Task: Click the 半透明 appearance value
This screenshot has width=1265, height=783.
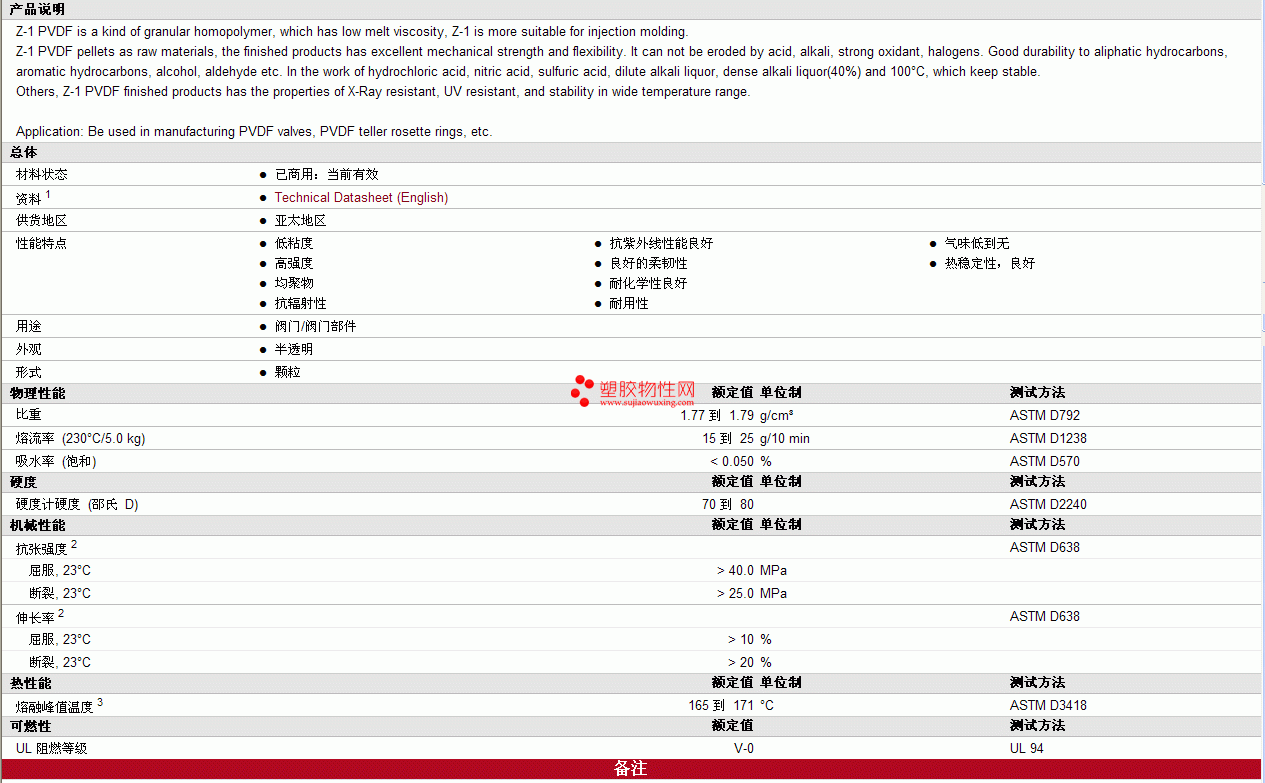Action: click(x=294, y=349)
